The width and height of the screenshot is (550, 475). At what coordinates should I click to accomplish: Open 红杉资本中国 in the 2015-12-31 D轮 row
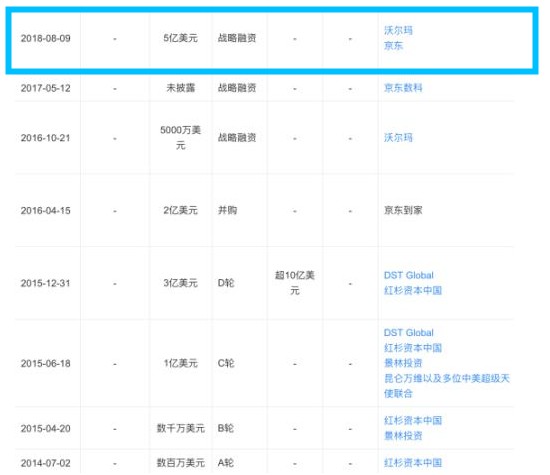click(x=413, y=290)
